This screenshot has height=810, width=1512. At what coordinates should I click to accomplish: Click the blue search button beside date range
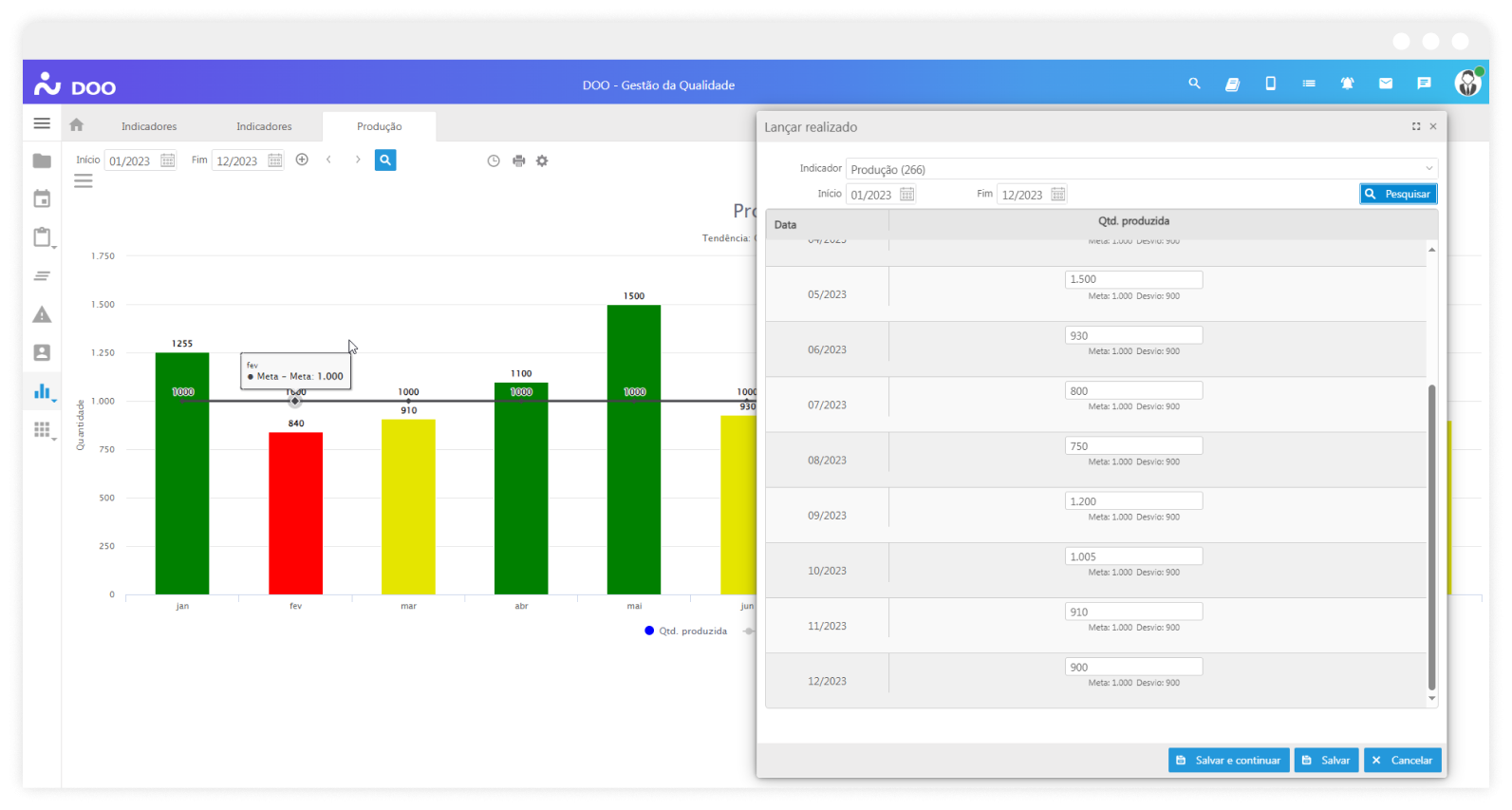(x=385, y=160)
